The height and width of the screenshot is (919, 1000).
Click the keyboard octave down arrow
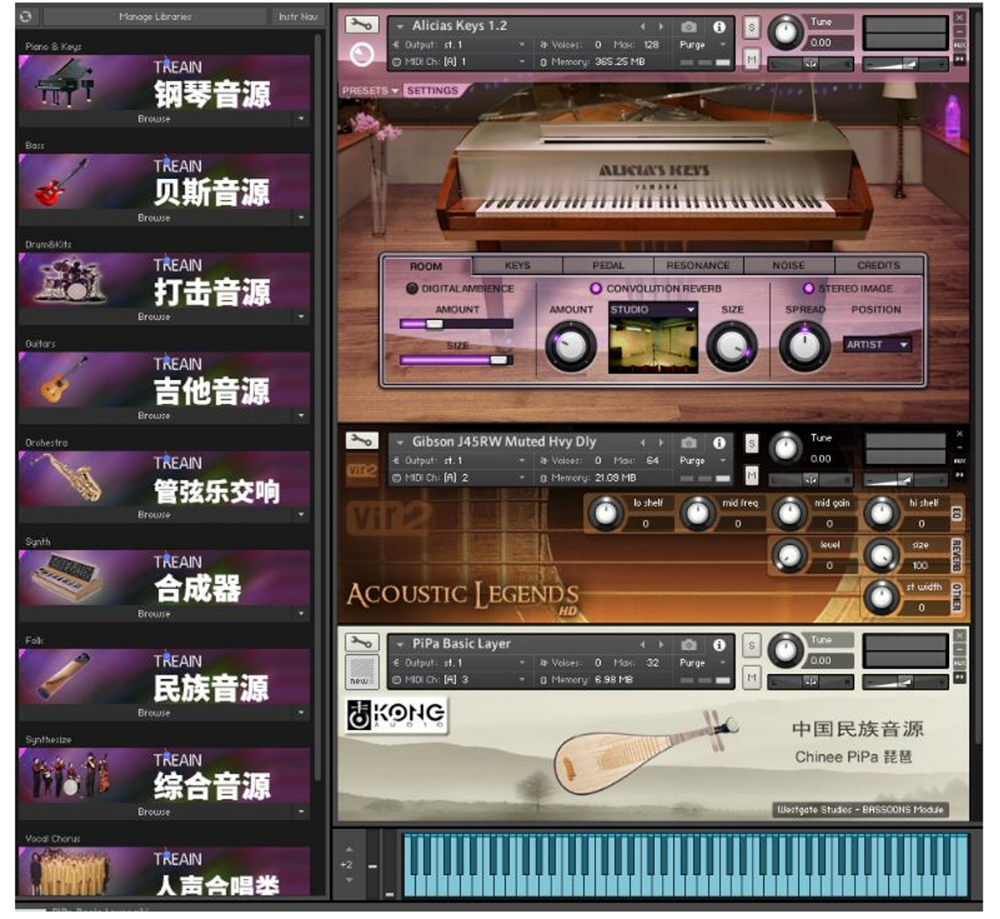pyautogui.click(x=349, y=880)
